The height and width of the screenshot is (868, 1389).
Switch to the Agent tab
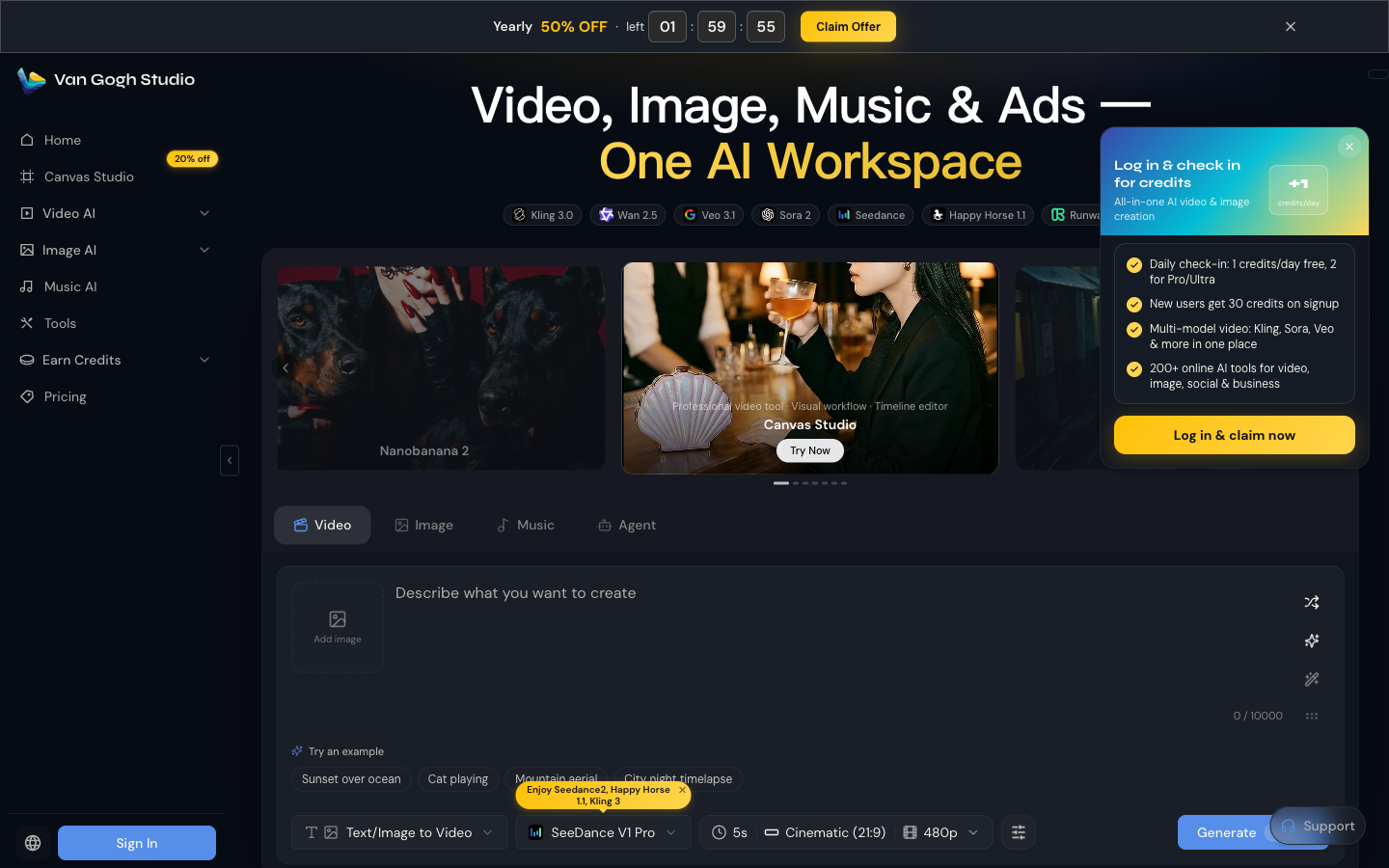(627, 525)
